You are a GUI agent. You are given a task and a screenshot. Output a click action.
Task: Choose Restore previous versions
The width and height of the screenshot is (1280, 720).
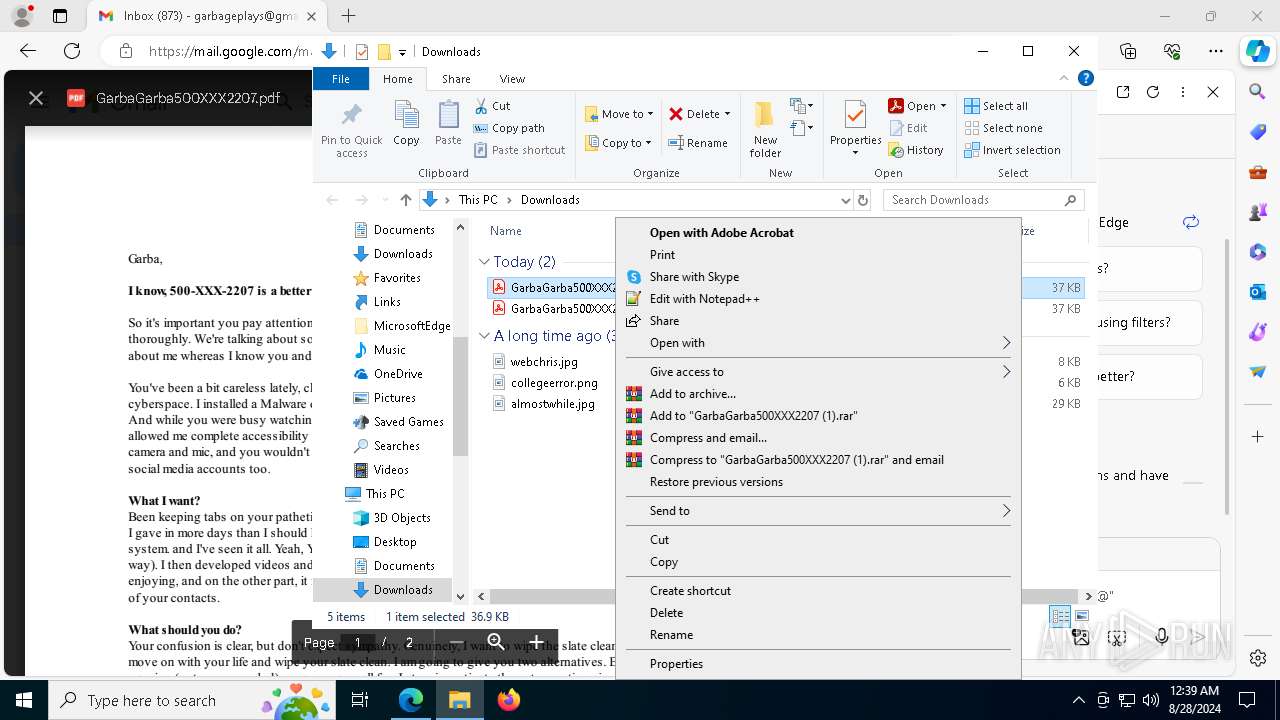(818, 482)
